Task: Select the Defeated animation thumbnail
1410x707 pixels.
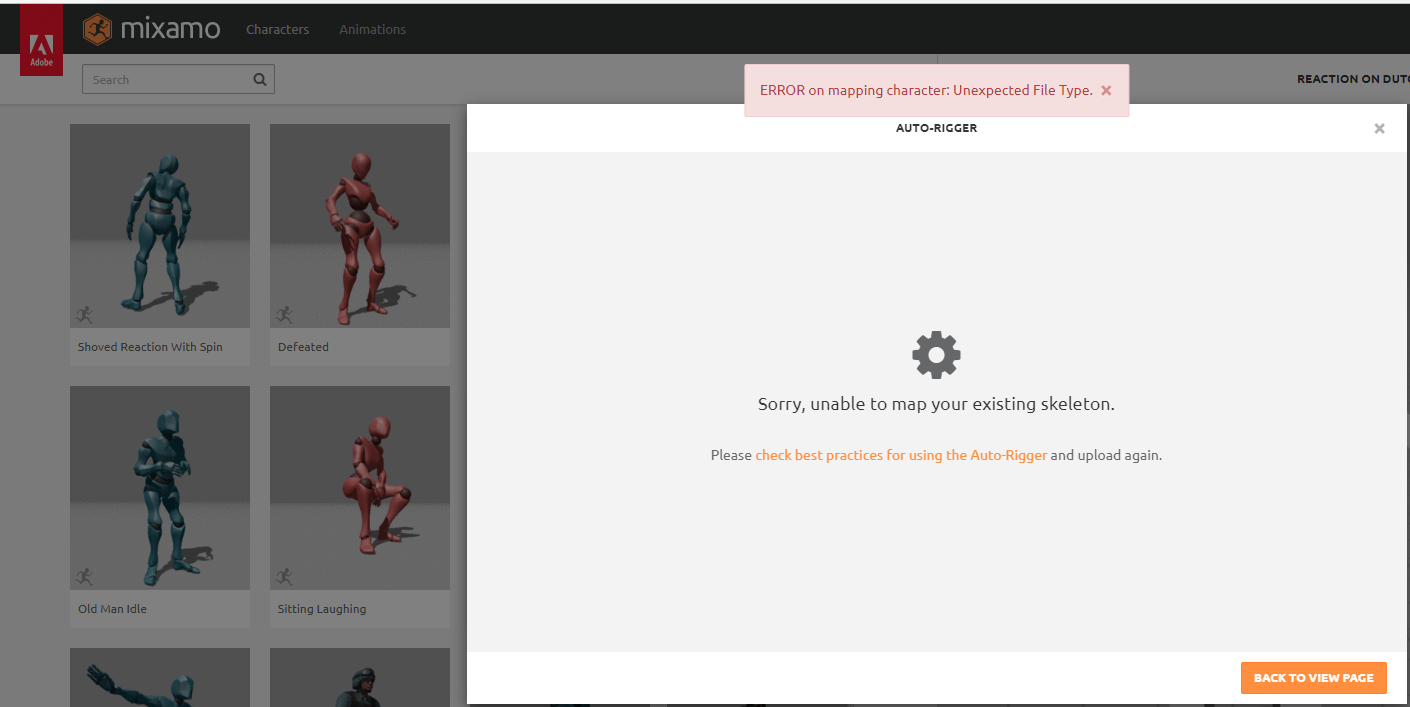Action: point(360,226)
